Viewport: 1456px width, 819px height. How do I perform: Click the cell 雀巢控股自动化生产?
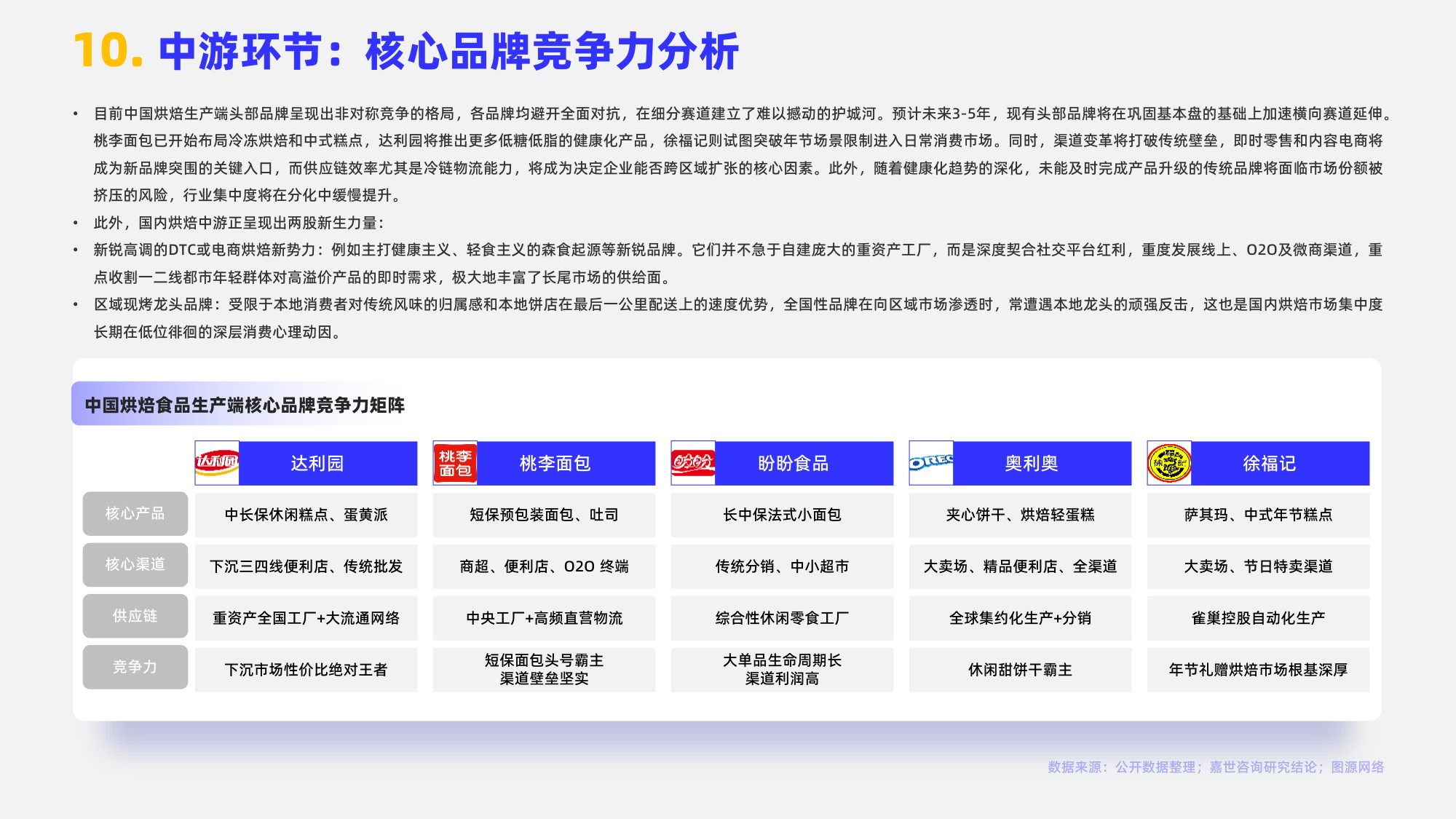(1258, 618)
